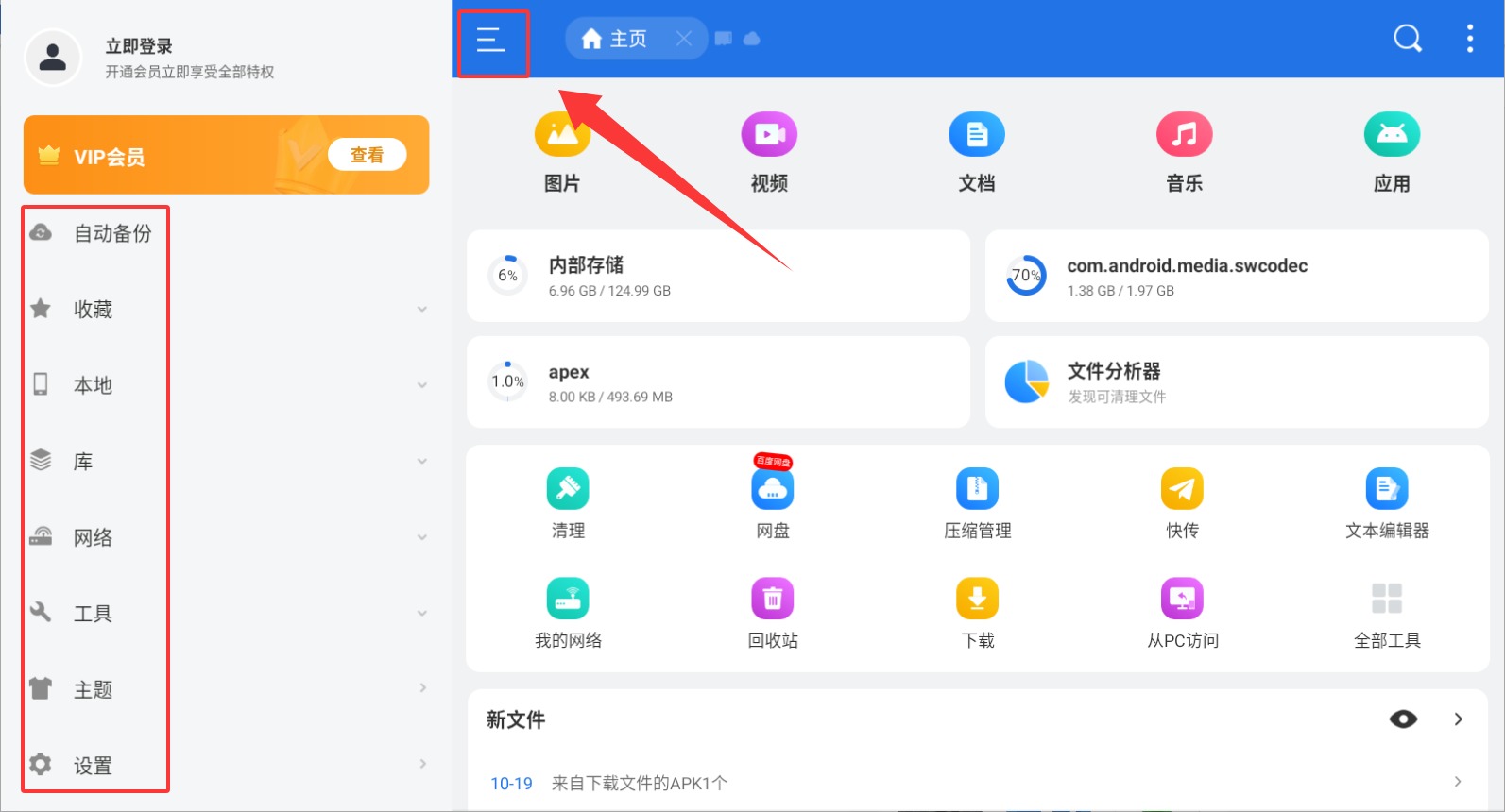
Task: Open the 快传 quick transfer tool
Action: (x=1182, y=490)
